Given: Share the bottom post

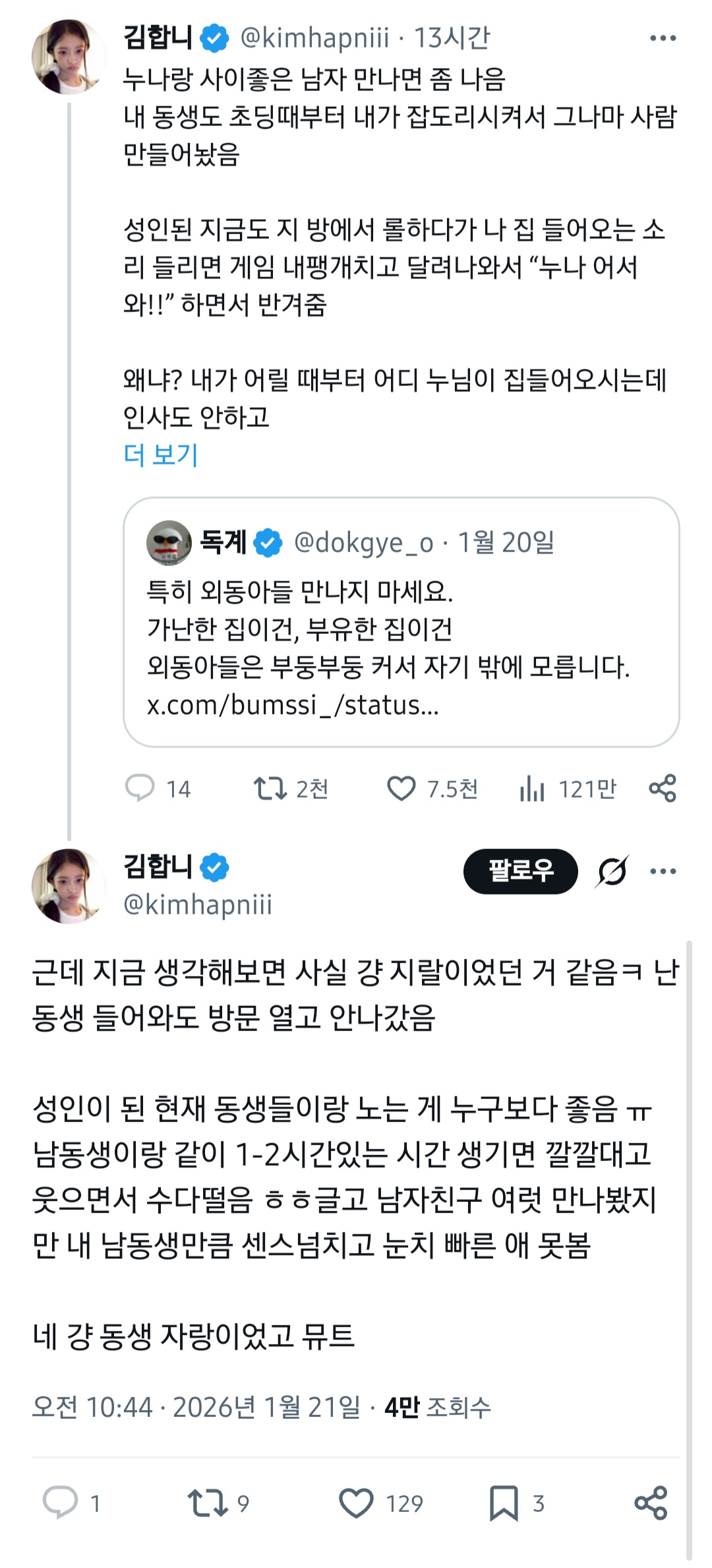Looking at the screenshot, I should coord(651,1502).
